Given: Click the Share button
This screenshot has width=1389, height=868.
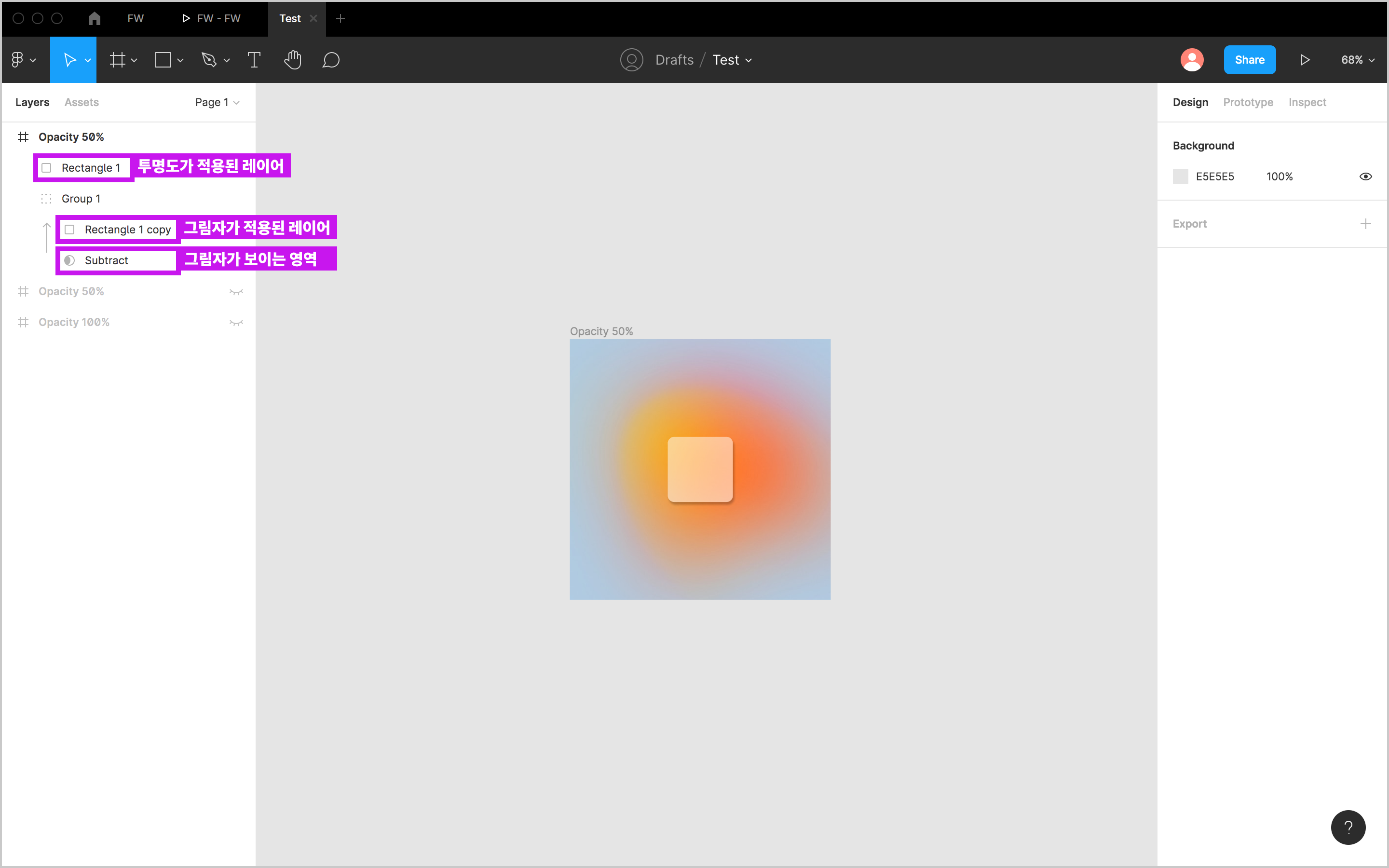Looking at the screenshot, I should point(1250,60).
